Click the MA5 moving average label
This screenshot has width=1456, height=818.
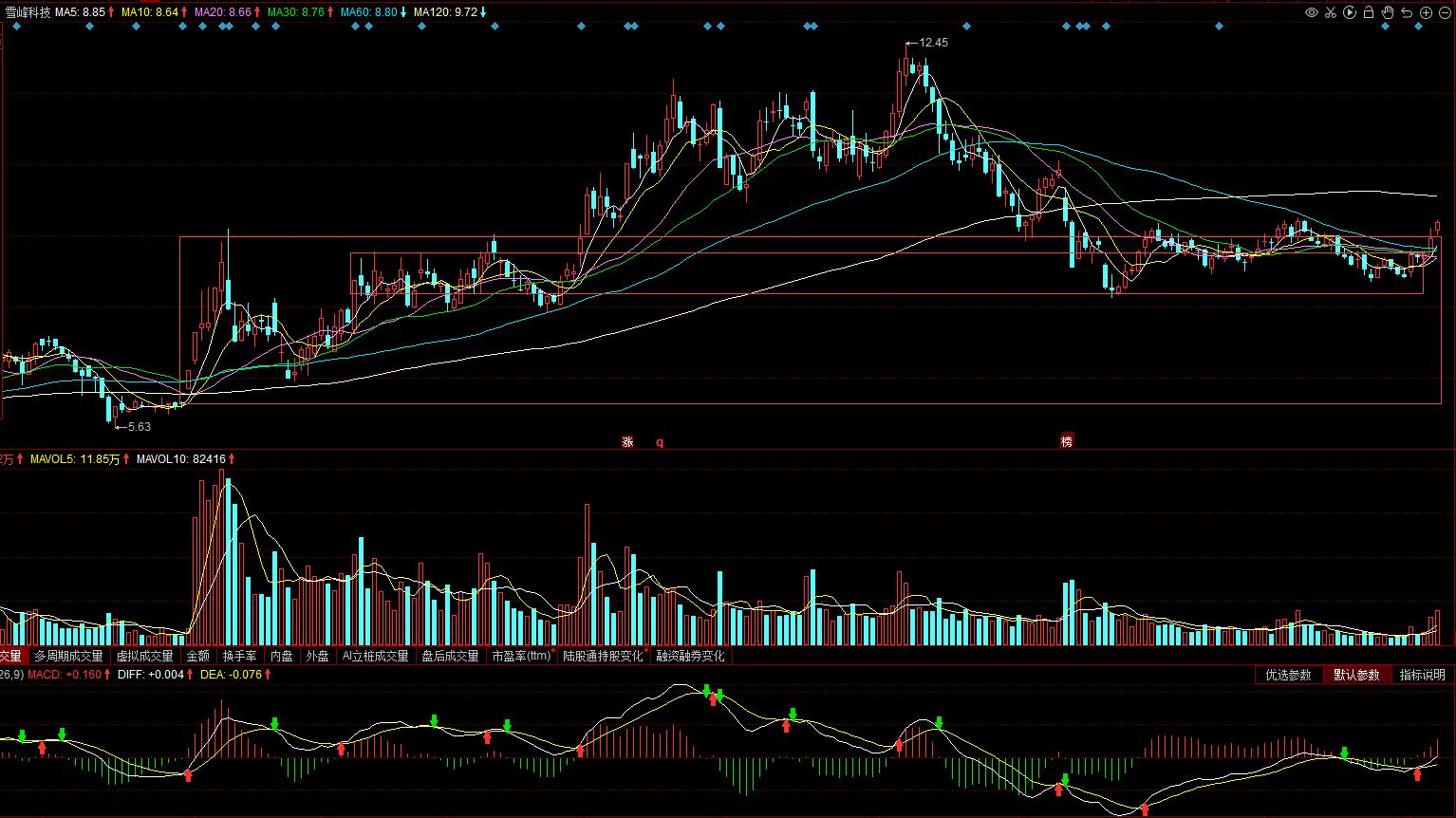(x=80, y=12)
